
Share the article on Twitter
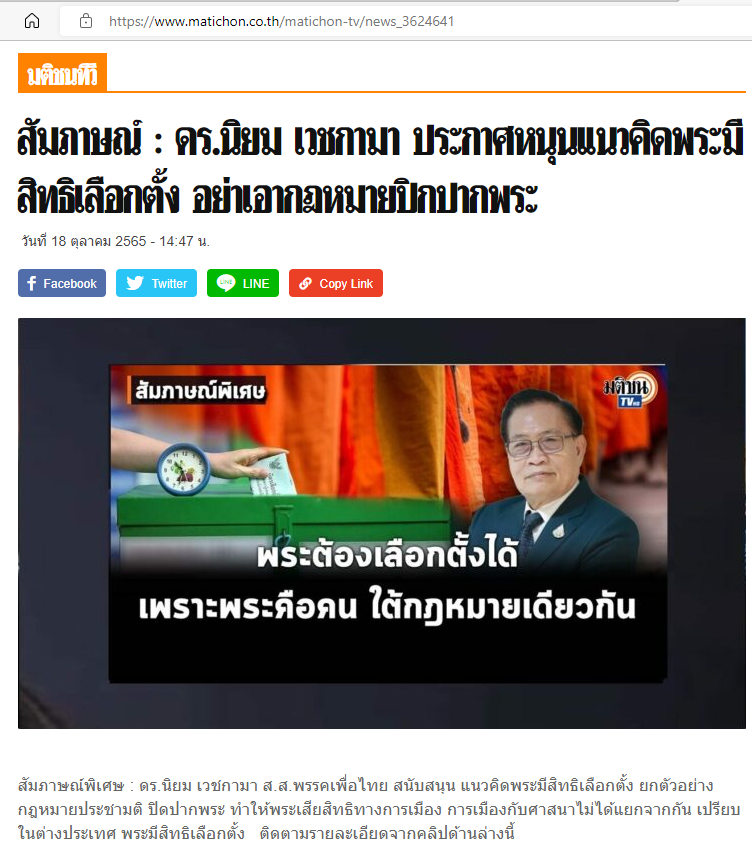tap(156, 283)
